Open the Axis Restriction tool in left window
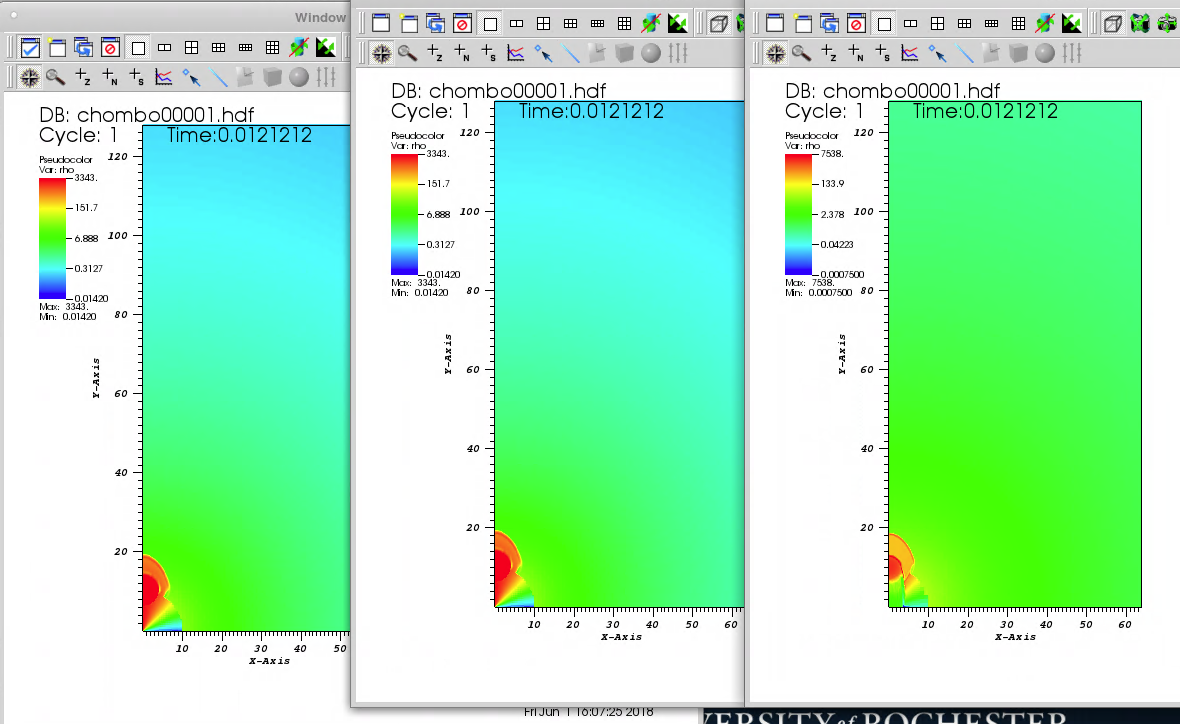The height and width of the screenshot is (724, 1180). [326, 77]
